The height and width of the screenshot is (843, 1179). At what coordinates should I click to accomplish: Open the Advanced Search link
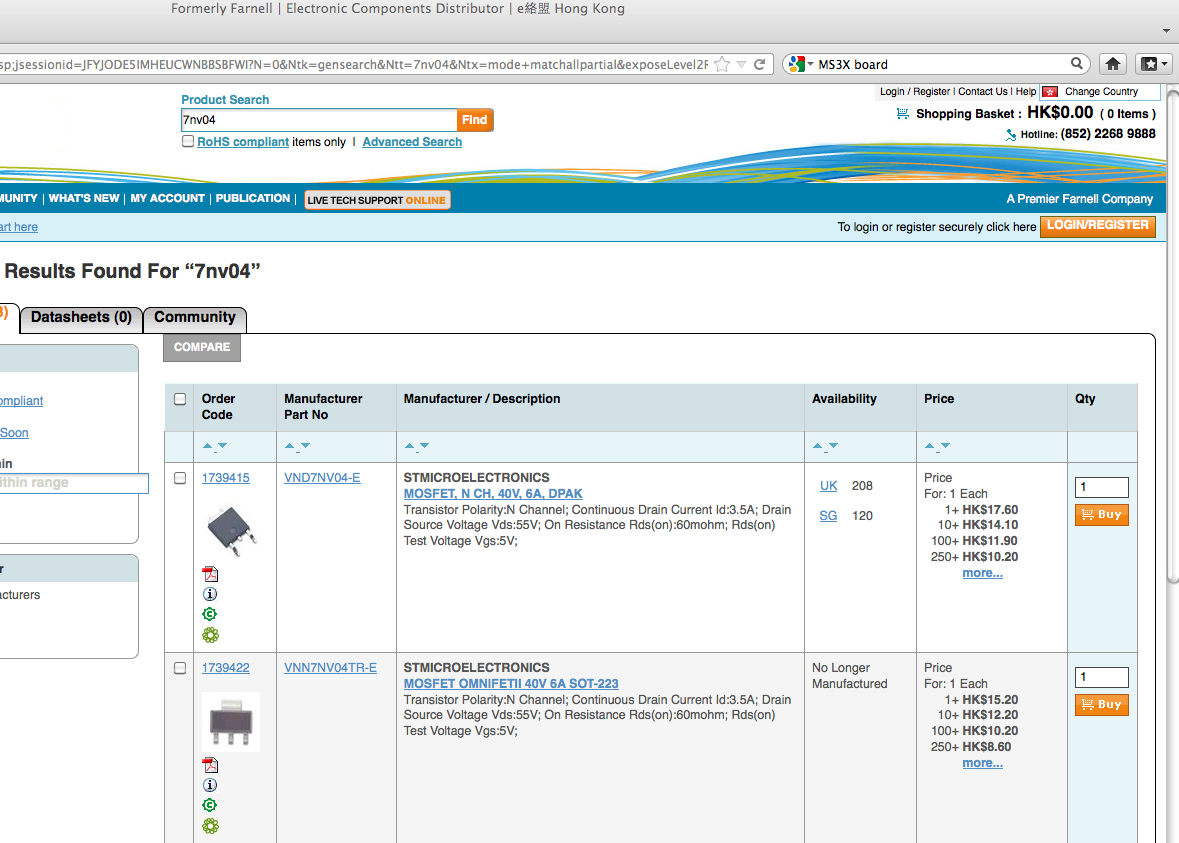click(x=412, y=142)
